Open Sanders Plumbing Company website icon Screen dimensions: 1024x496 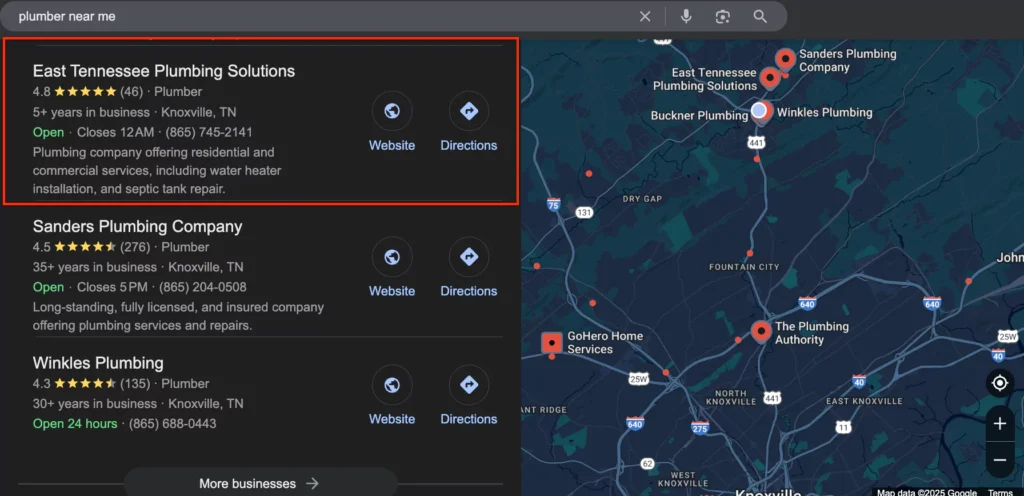[x=392, y=257]
